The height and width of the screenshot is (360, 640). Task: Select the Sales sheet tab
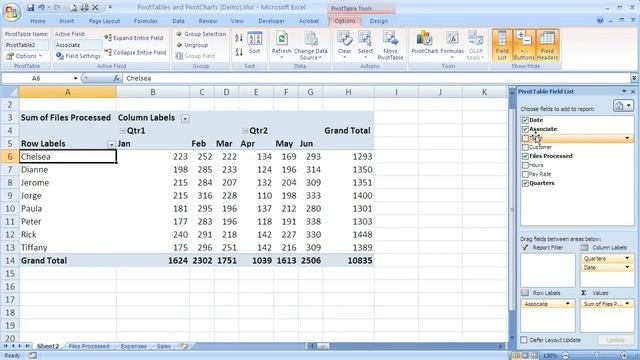[164, 346]
